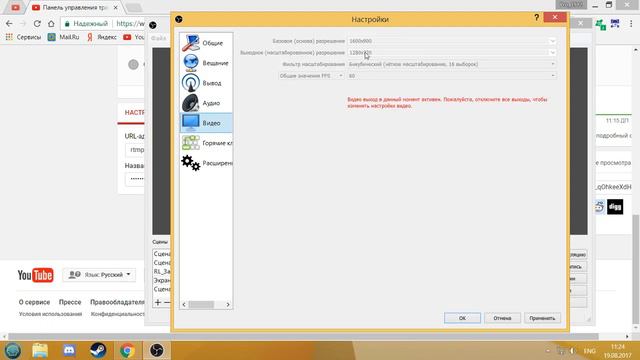Open the Вывод settings category
Viewport: 640px width, 360px height.
(206, 83)
